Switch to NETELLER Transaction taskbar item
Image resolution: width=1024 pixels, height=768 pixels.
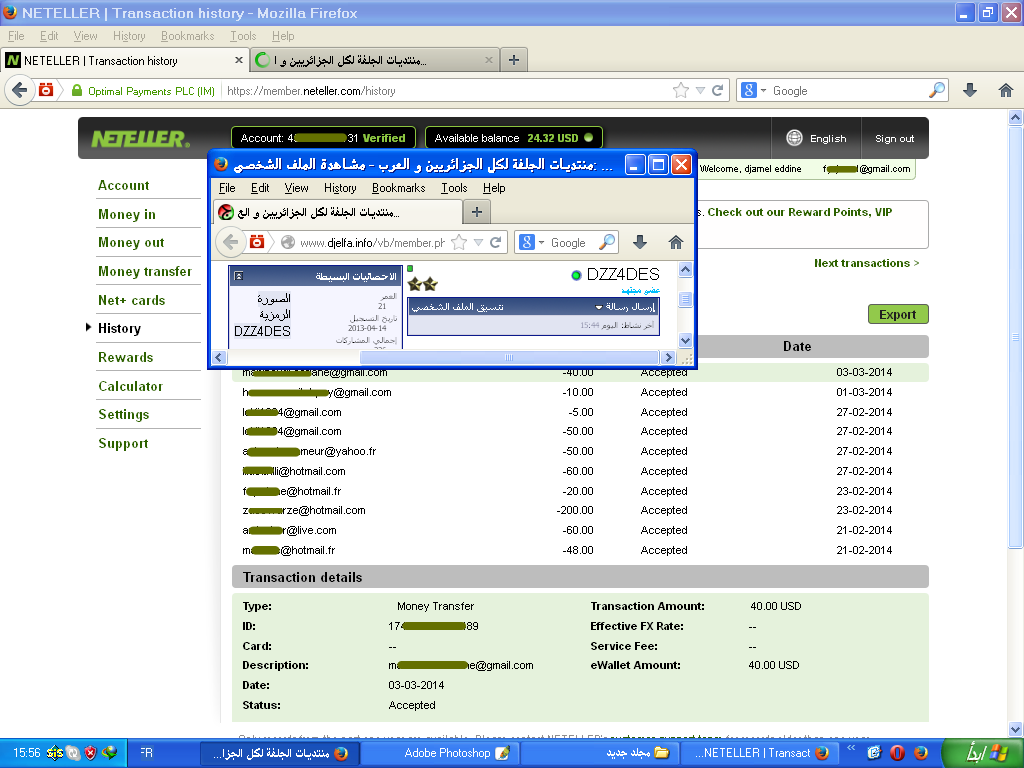(x=760, y=753)
